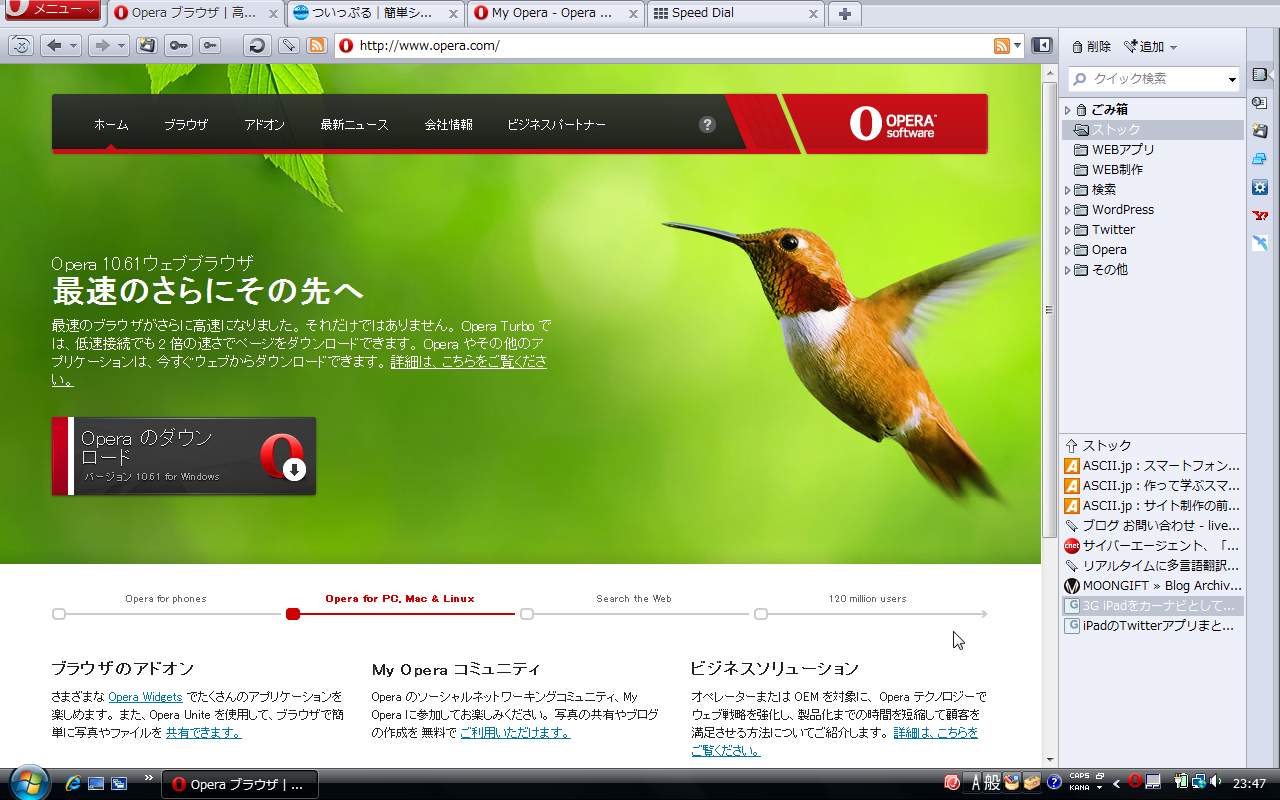The height and width of the screenshot is (800, 1280).
Task: Click the ご利用いただけます link
Action: click(515, 733)
